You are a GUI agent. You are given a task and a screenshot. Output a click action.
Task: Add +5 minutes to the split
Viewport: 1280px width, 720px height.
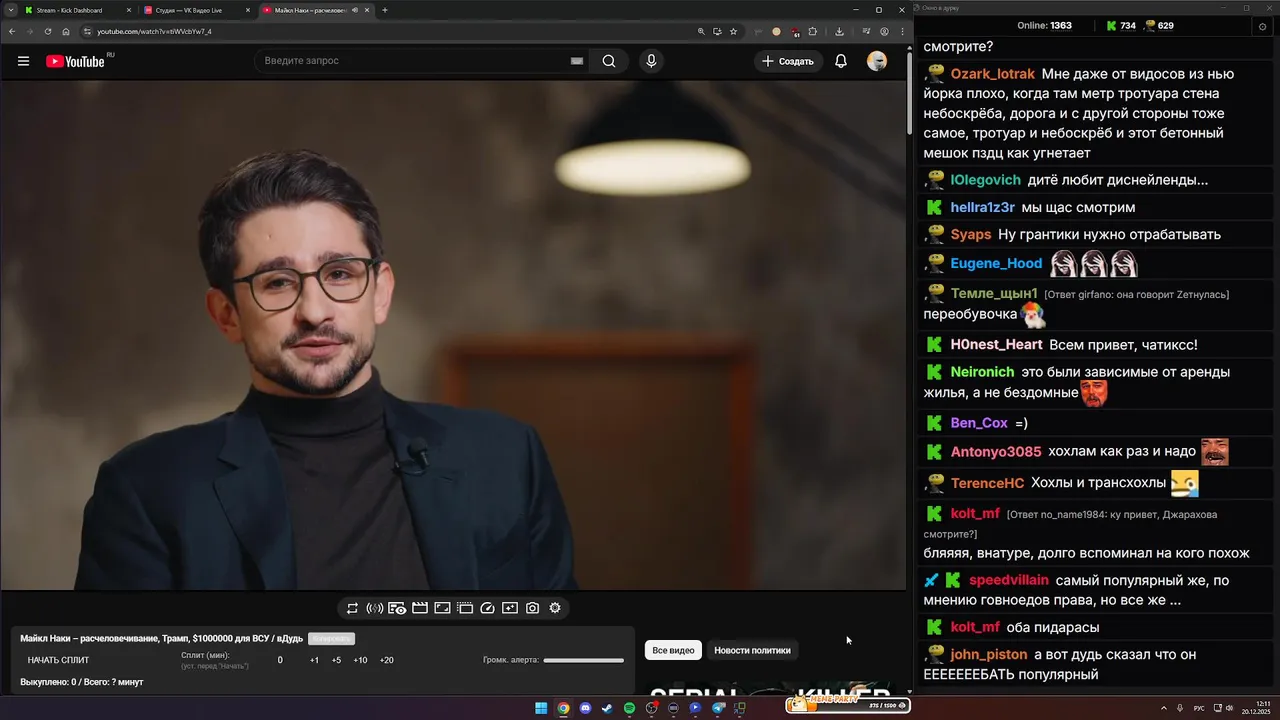click(x=336, y=660)
